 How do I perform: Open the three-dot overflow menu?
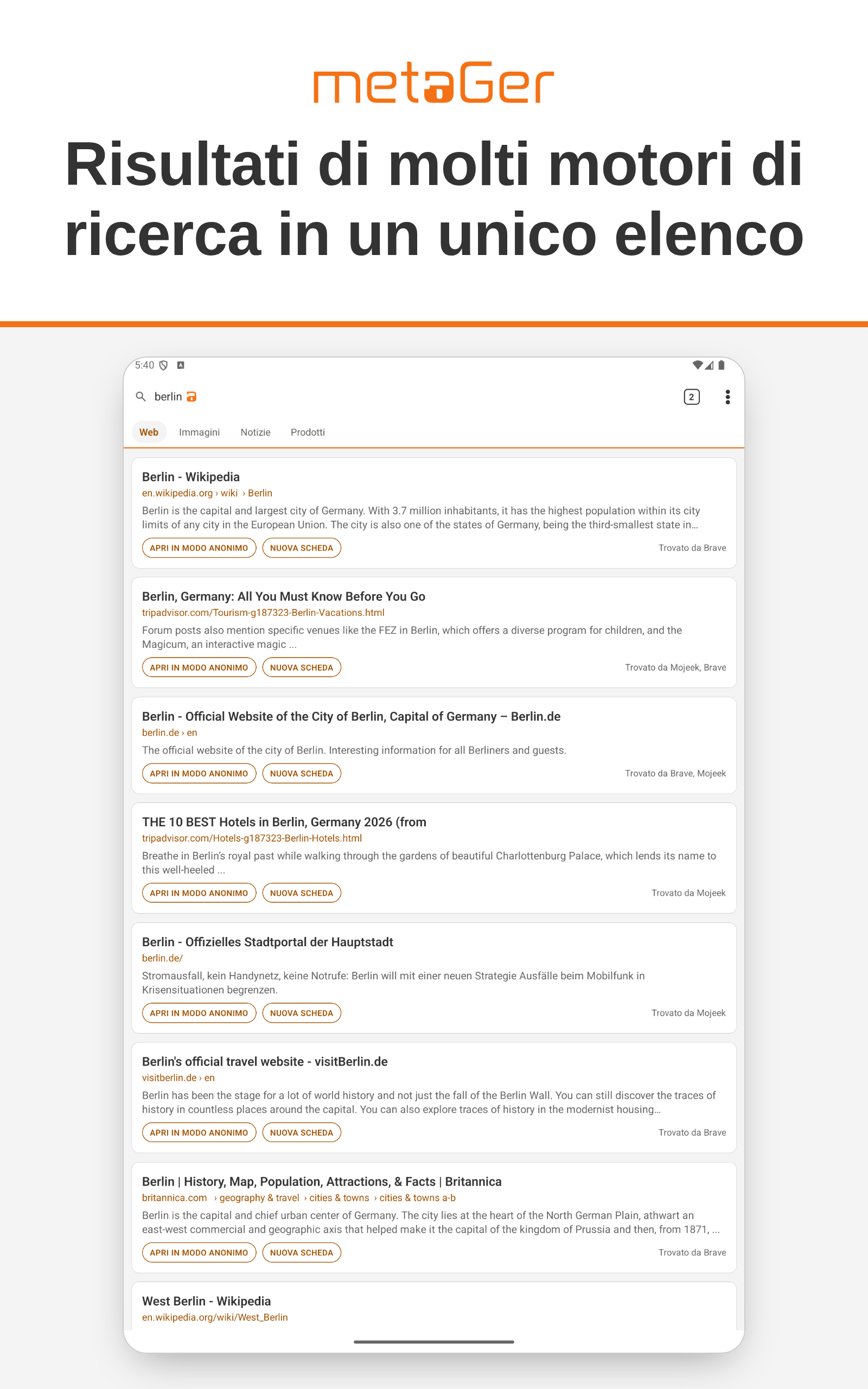tap(727, 397)
